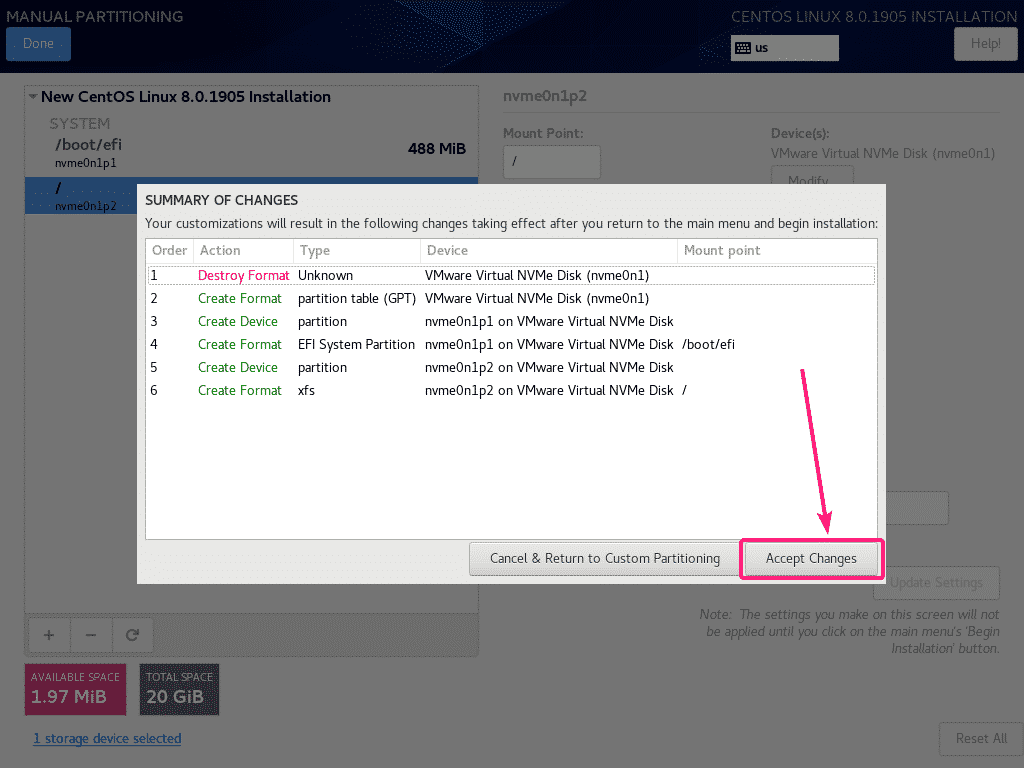Click the us keyboard layout label
This screenshot has height=768, width=1024.
click(761, 48)
